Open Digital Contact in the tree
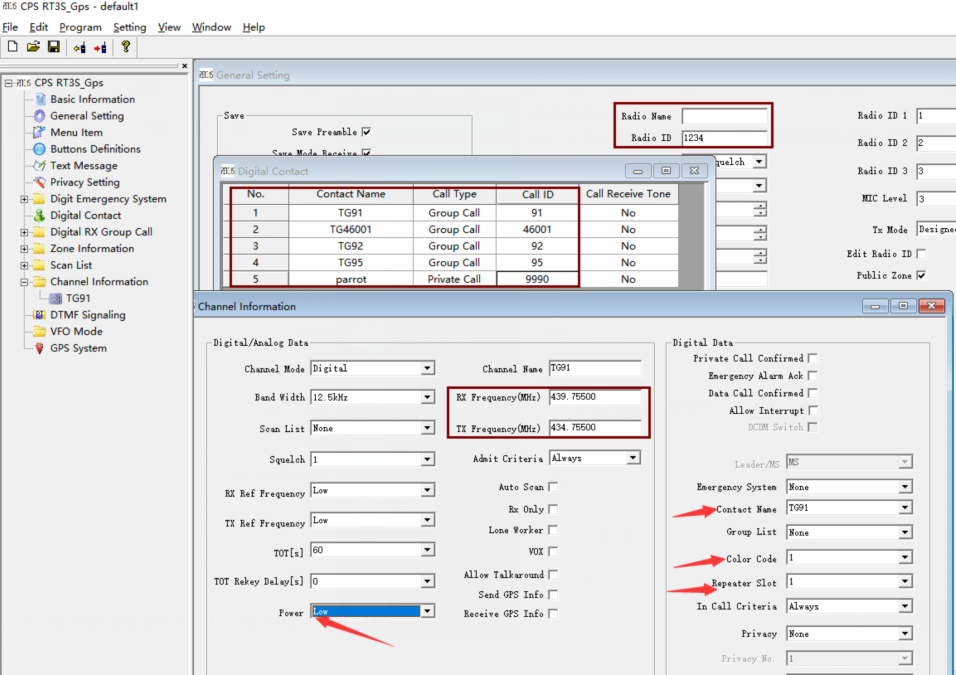This screenshot has width=956, height=675. (x=85, y=215)
